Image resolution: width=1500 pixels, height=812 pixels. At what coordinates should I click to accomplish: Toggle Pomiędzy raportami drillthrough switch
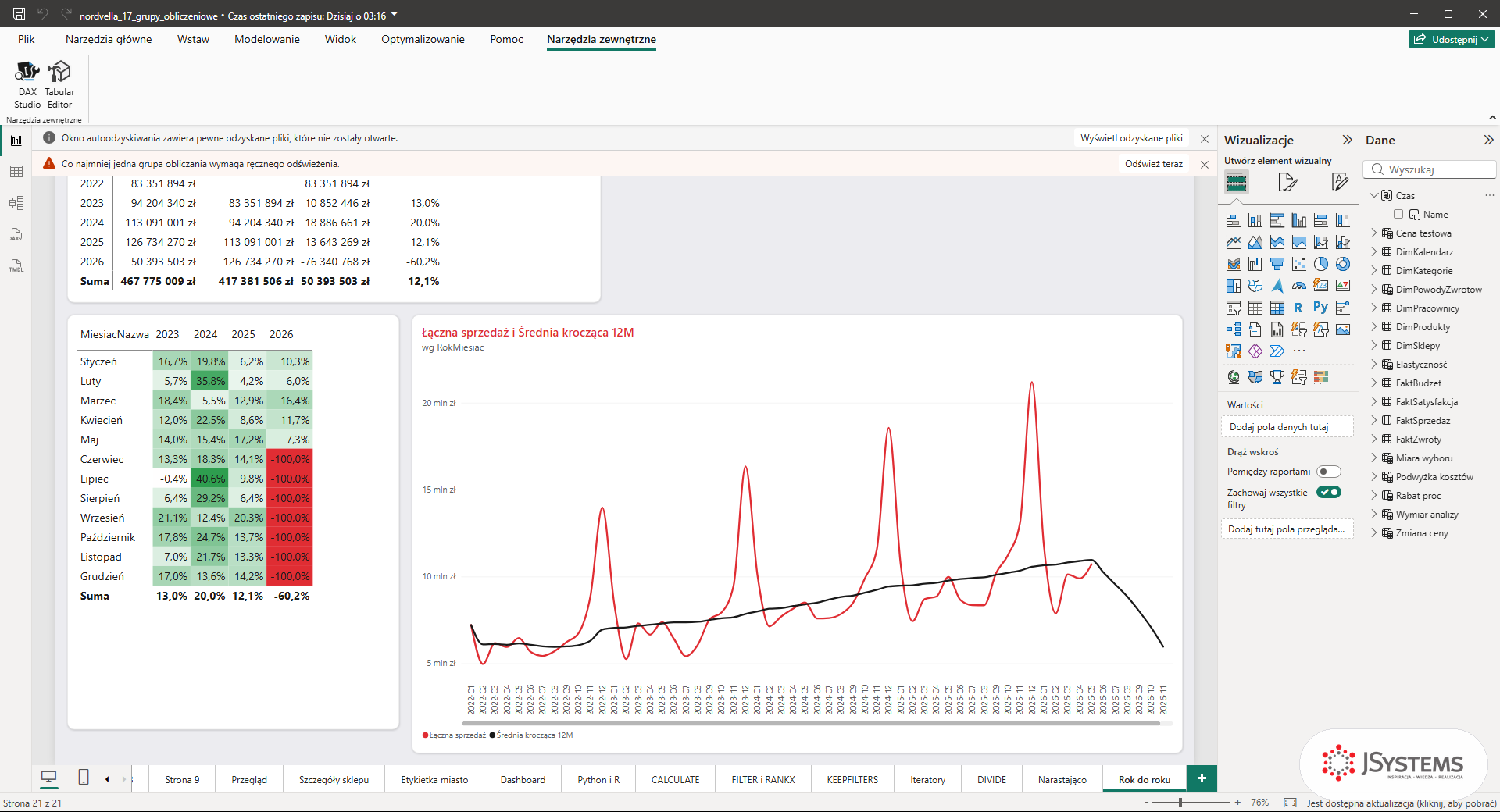[1328, 472]
